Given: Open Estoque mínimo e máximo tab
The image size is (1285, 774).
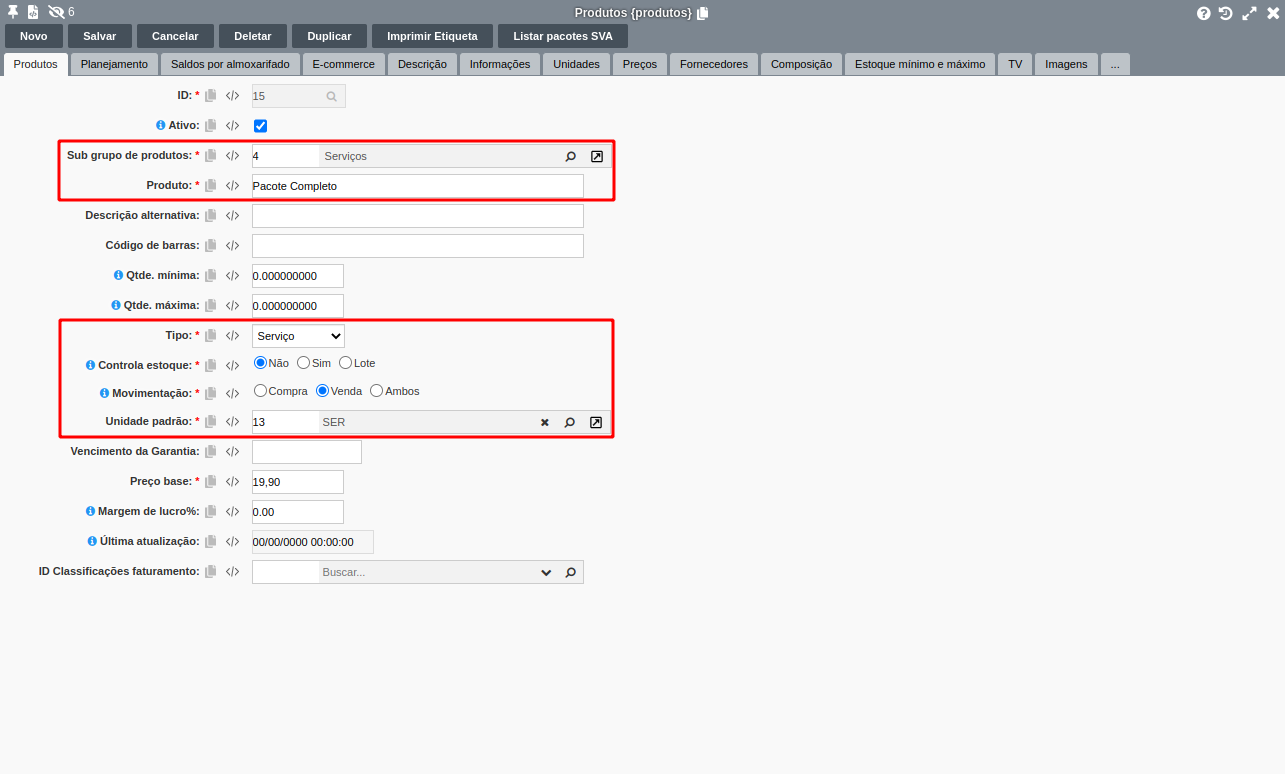Looking at the screenshot, I should click(x=920, y=64).
